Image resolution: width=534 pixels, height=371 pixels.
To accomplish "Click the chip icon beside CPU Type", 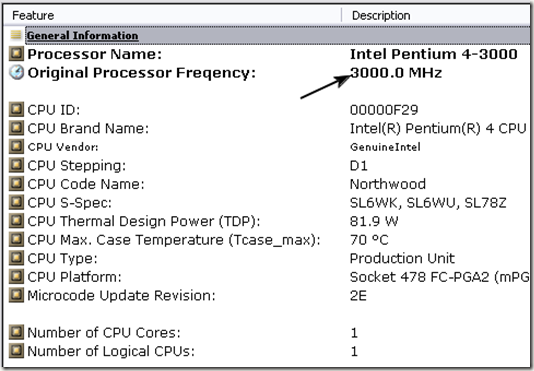I will [x=16, y=258].
